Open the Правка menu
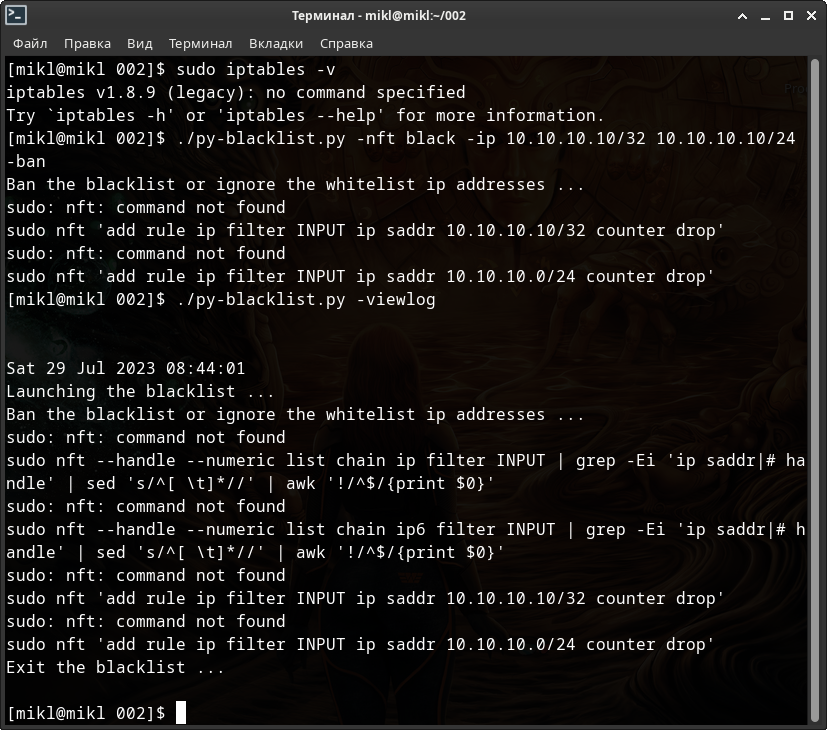Image resolution: width=827 pixels, height=730 pixels. click(x=87, y=43)
